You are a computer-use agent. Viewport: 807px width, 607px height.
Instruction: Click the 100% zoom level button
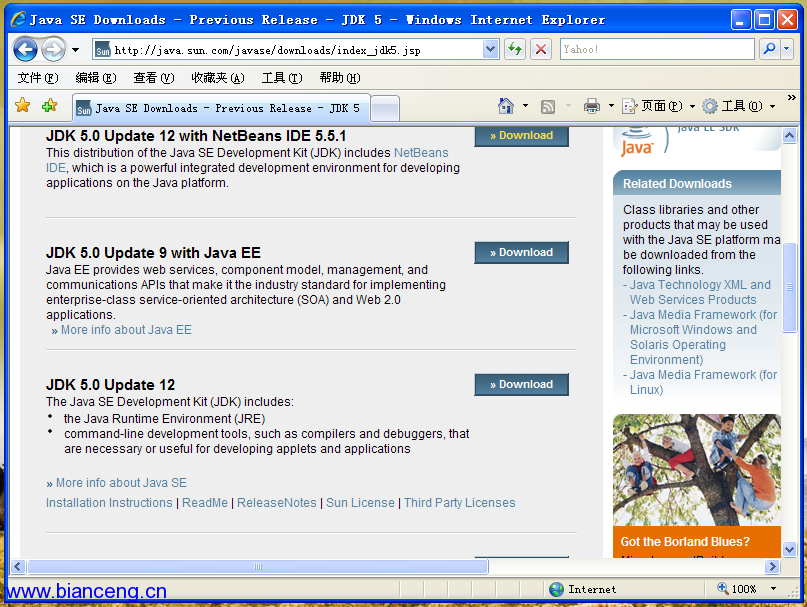pos(737,589)
